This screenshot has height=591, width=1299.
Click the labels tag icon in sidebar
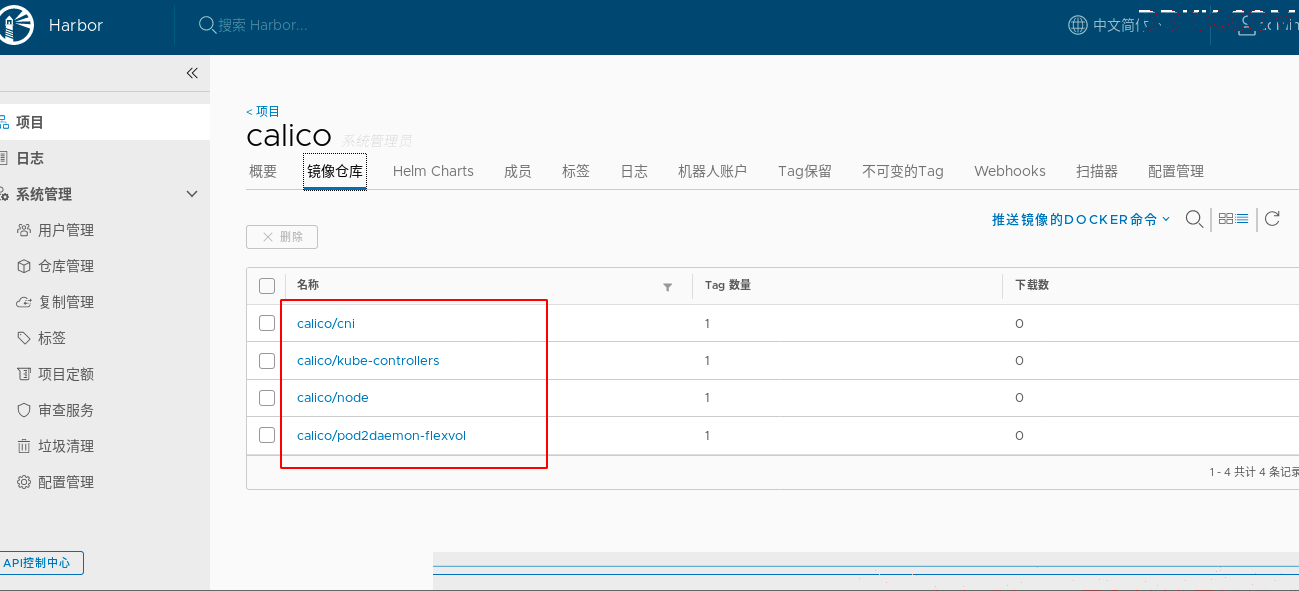click(x=25, y=338)
